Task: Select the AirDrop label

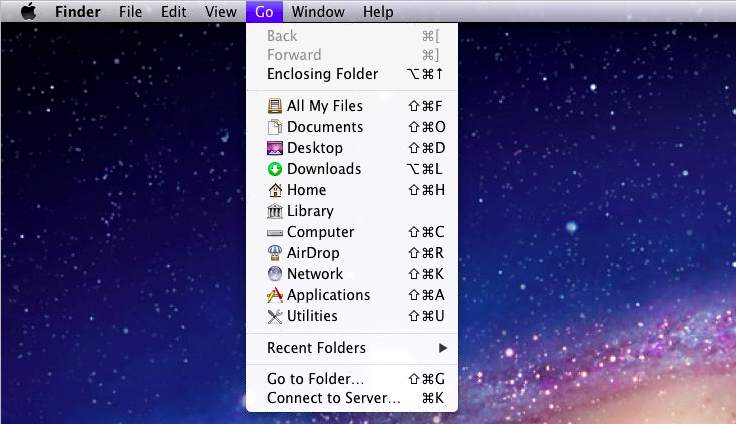Action: point(313,253)
